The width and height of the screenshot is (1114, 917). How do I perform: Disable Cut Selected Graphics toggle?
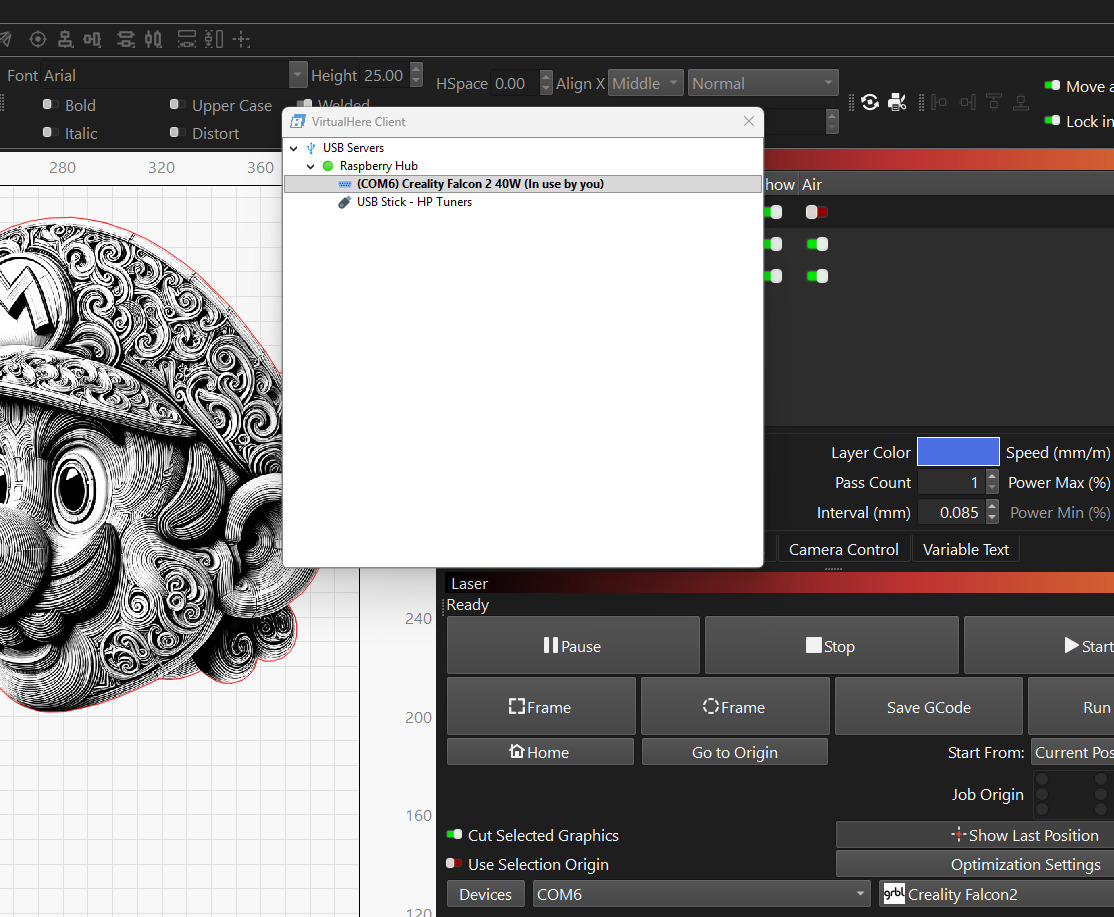tap(454, 835)
